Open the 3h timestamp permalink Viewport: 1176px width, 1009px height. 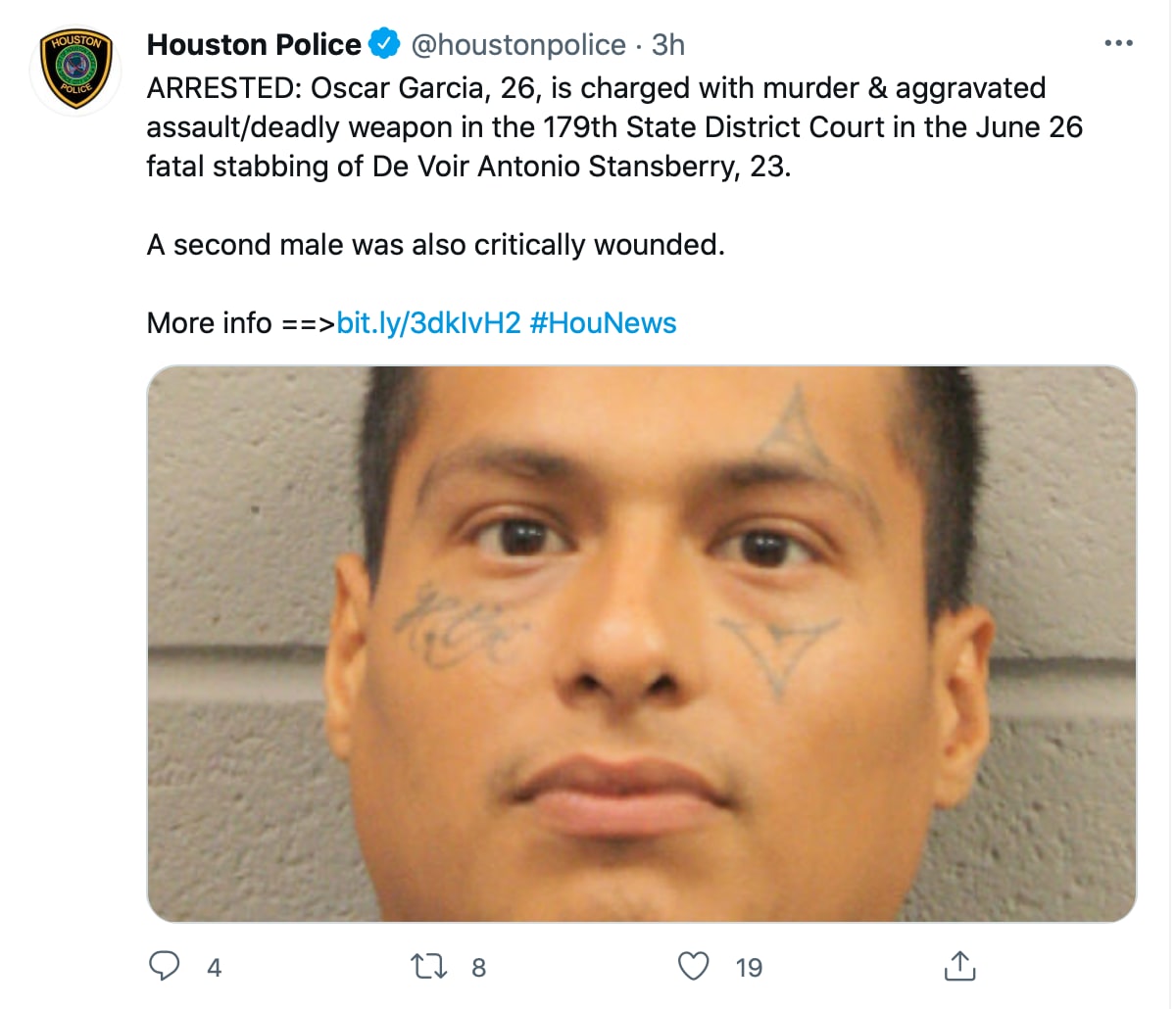point(668,44)
